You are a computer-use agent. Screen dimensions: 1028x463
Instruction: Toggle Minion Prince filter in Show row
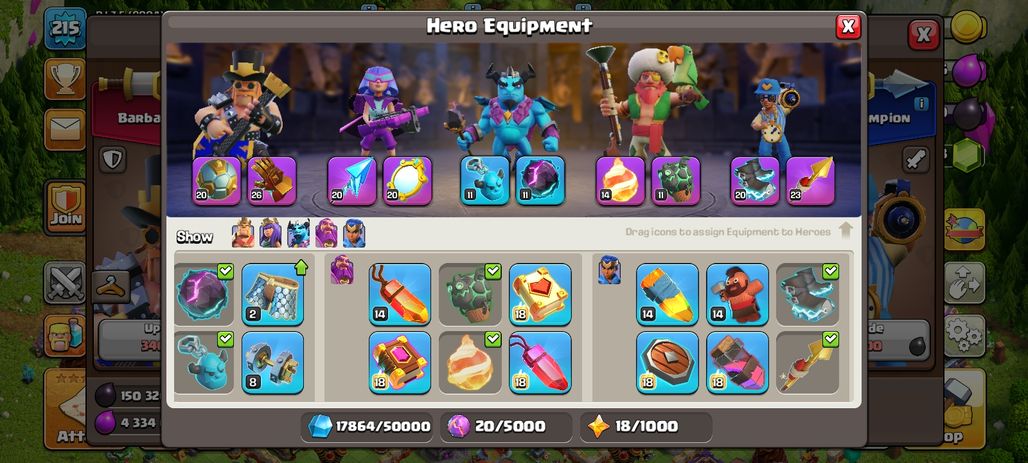(298, 233)
